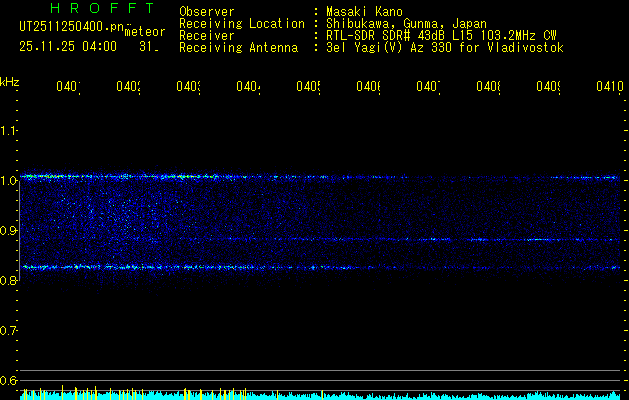The width and height of the screenshot is (629, 400).
Task: Select the observer name Masaki Kano
Action: [364, 12]
